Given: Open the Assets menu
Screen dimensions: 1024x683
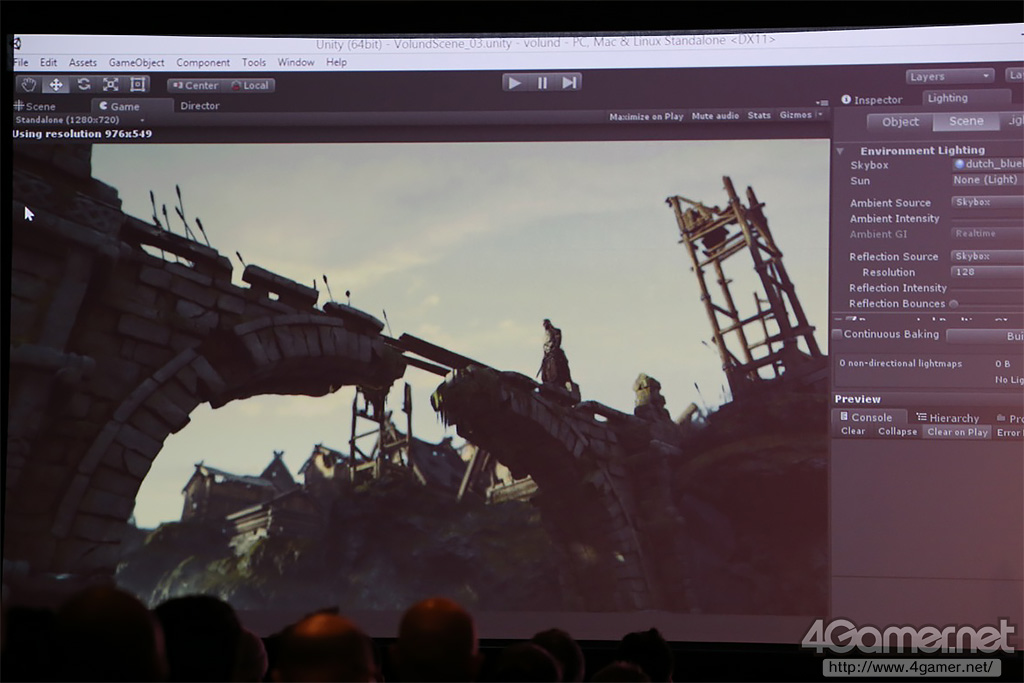Looking at the screenshot, I should tap(83, 63).
